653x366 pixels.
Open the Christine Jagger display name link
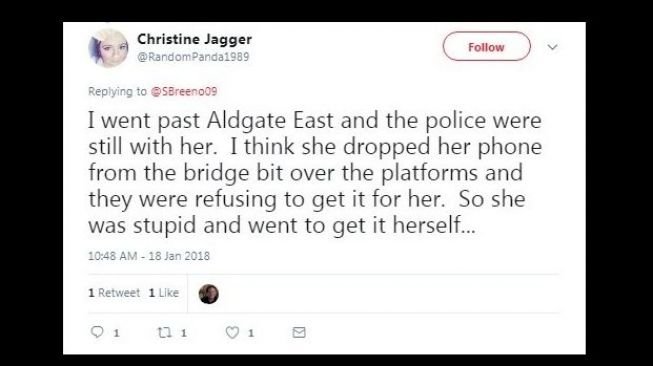194,39
